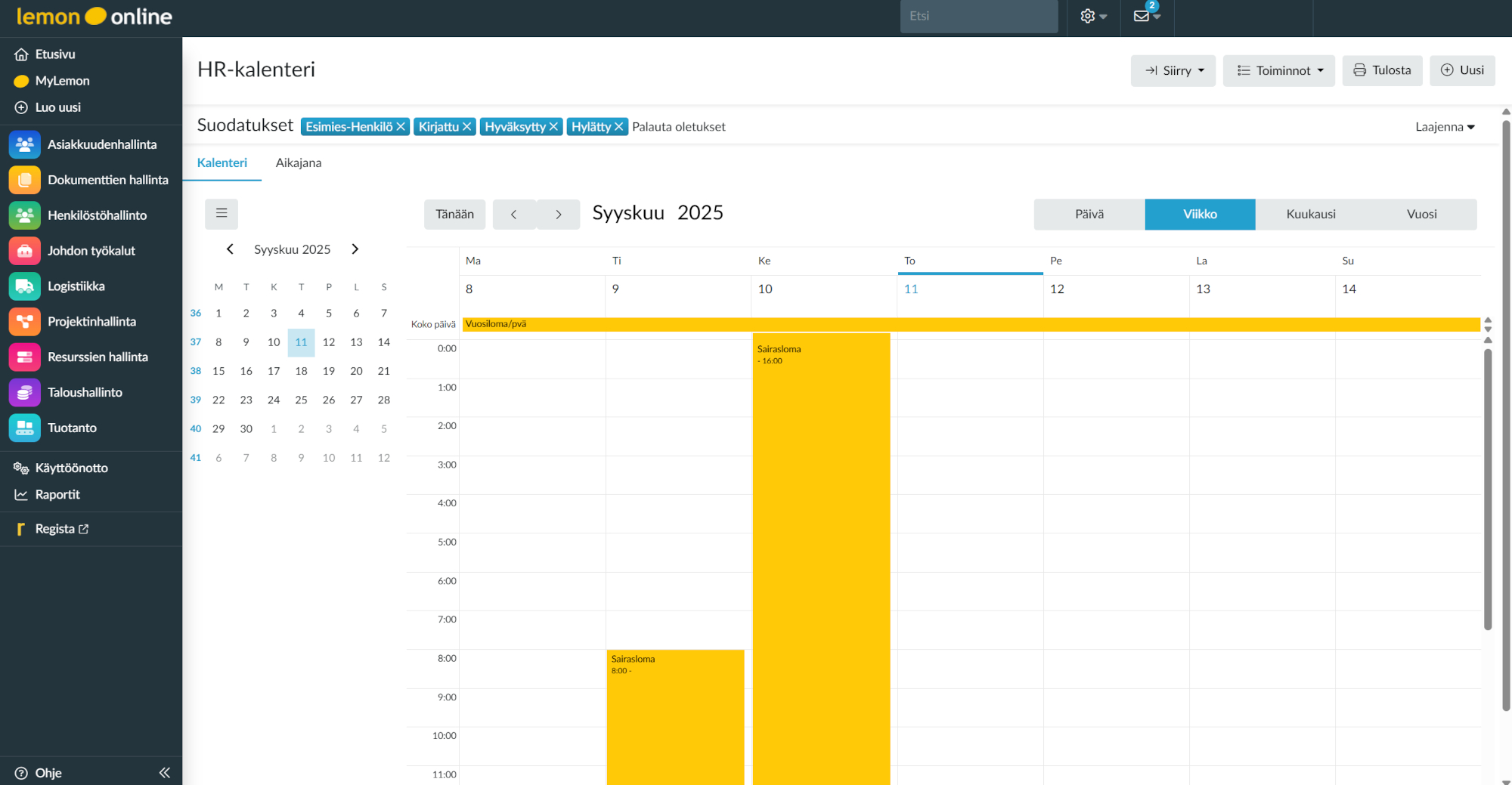Switch calendar to Kuukausi view

(x=1310, y=215)
